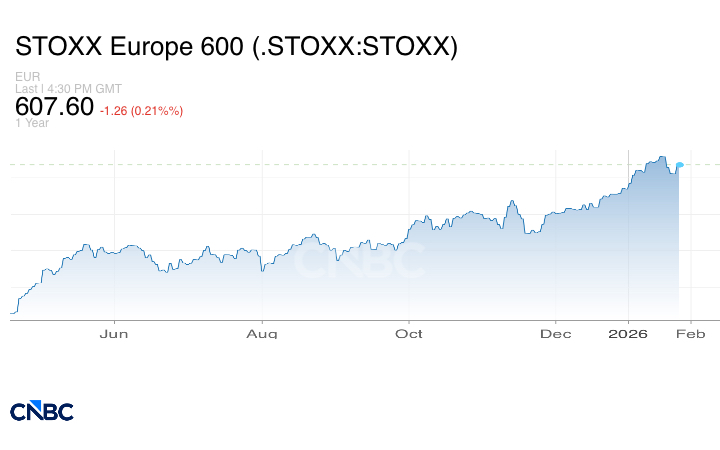
Task: Click the Last 4:30 PM GMT timestamp
Action: point(69,88)
